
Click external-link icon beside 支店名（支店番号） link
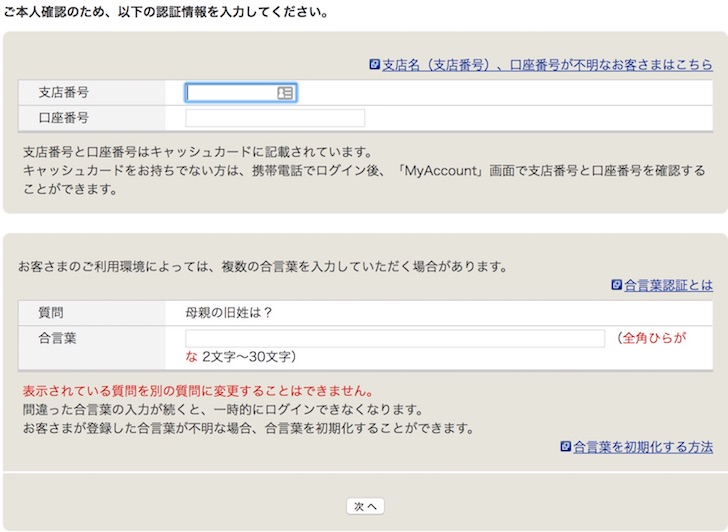click(x=375, y=65)
